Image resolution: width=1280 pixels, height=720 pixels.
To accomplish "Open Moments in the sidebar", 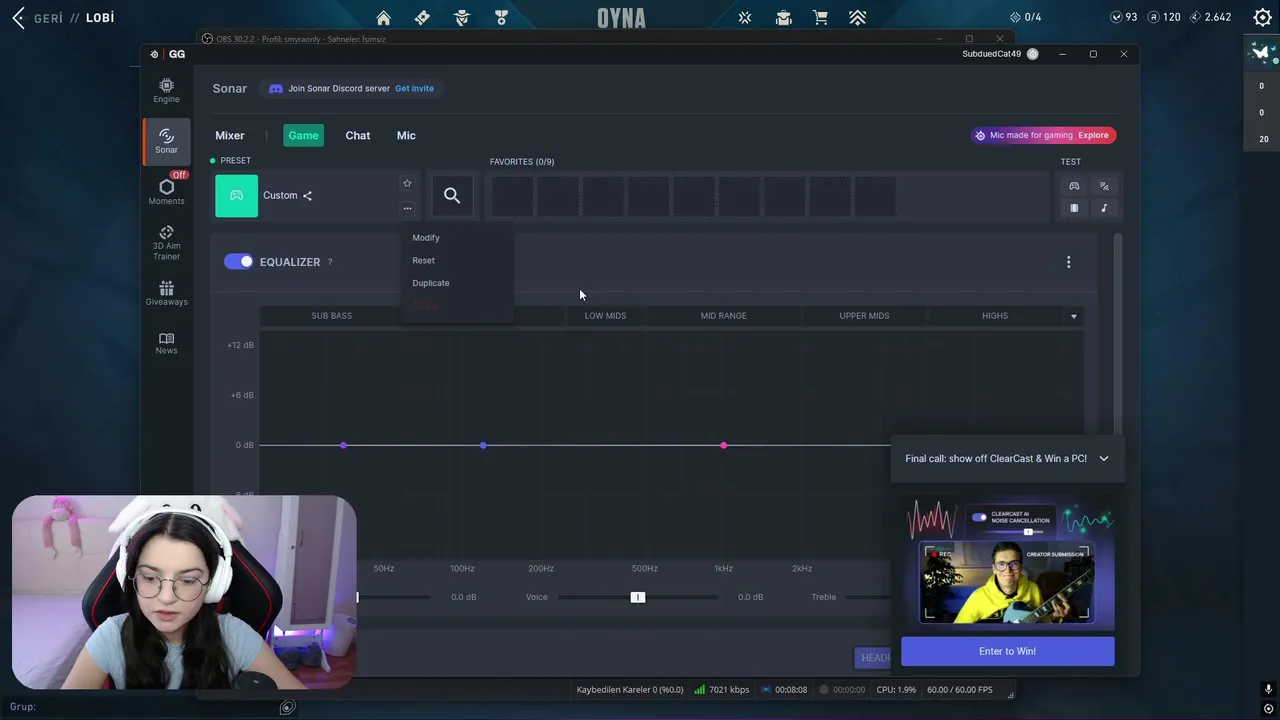I will [x=166, y=191].
